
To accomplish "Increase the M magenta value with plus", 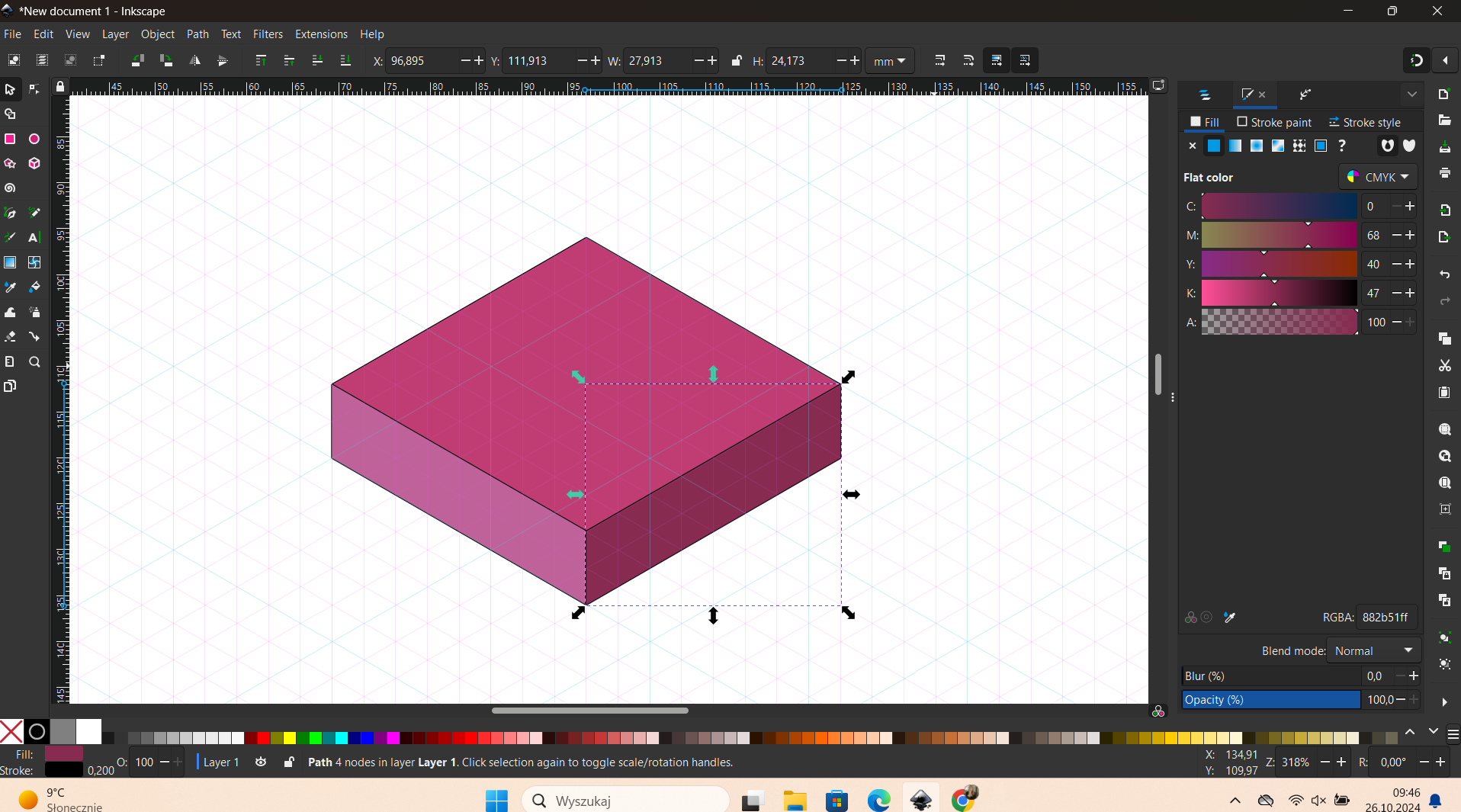I will click(1410, 236).
